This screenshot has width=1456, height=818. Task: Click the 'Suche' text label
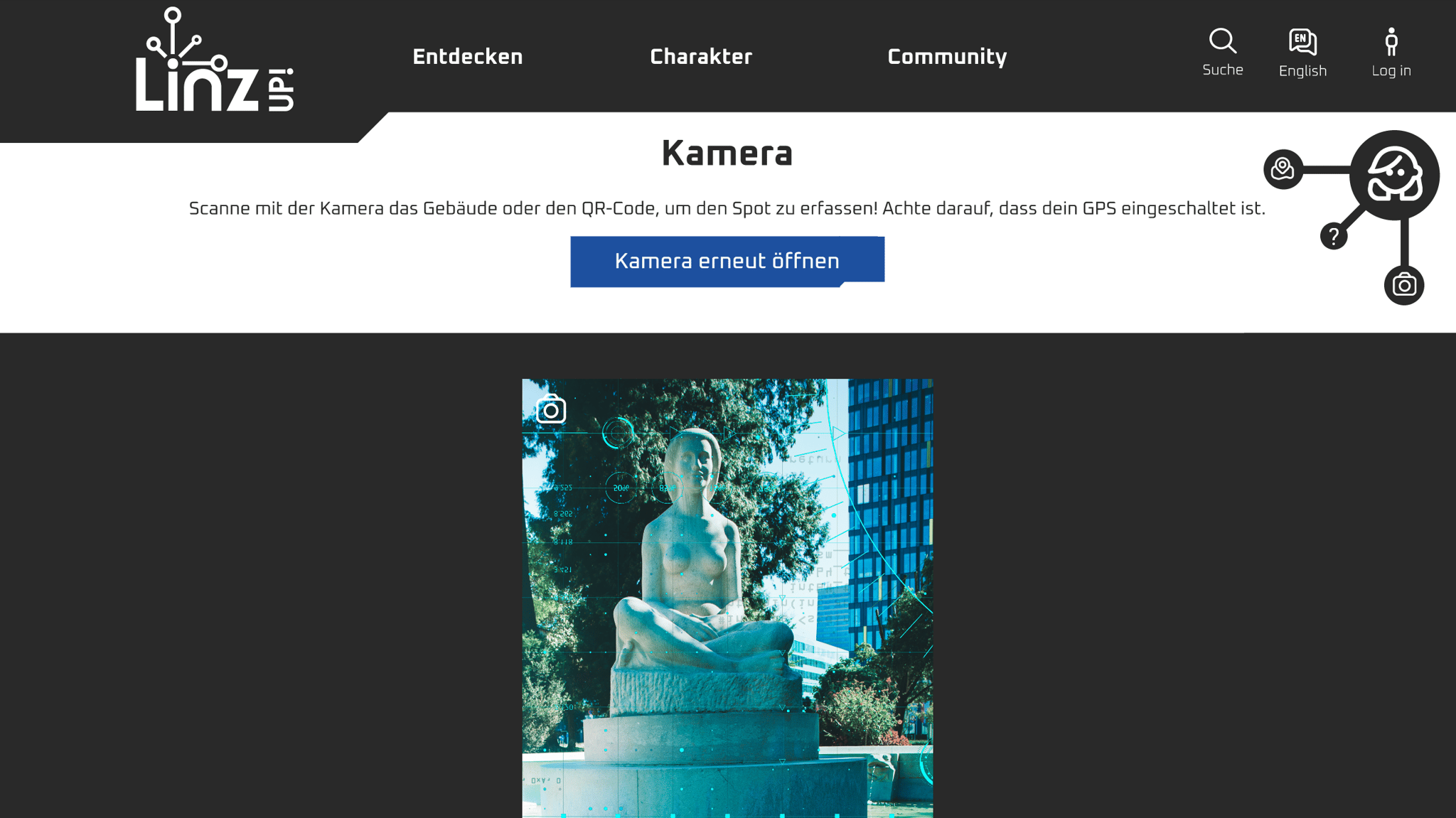click(x=1223, y=70)
